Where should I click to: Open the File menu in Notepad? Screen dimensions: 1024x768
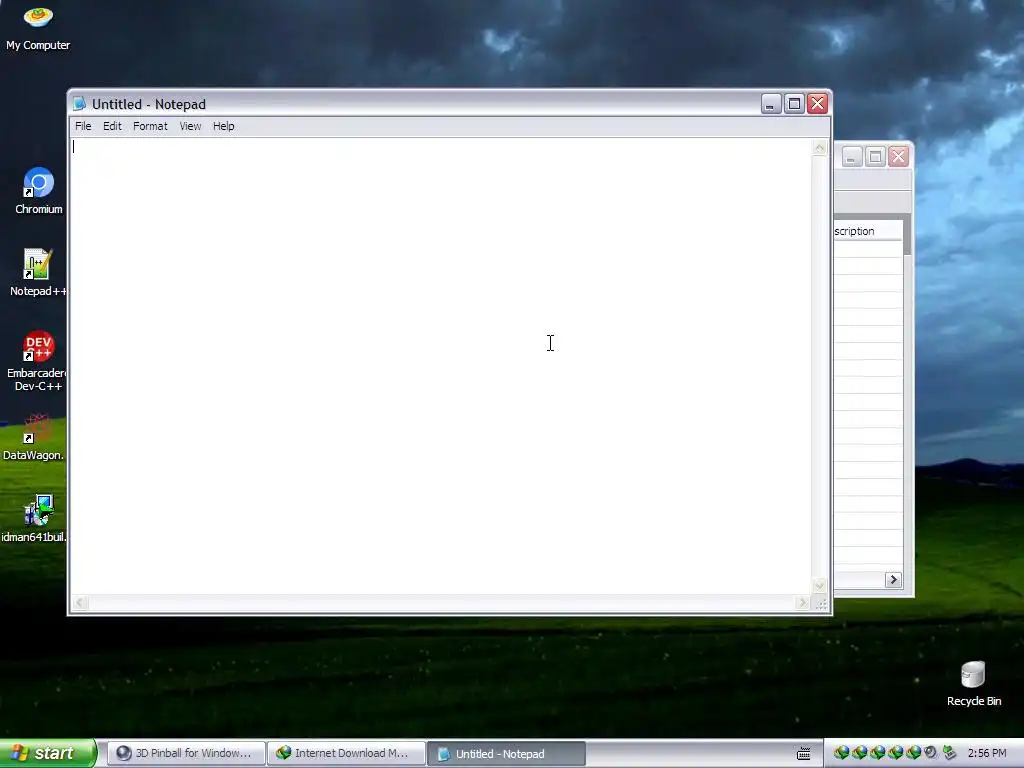[x=83, y=126]
